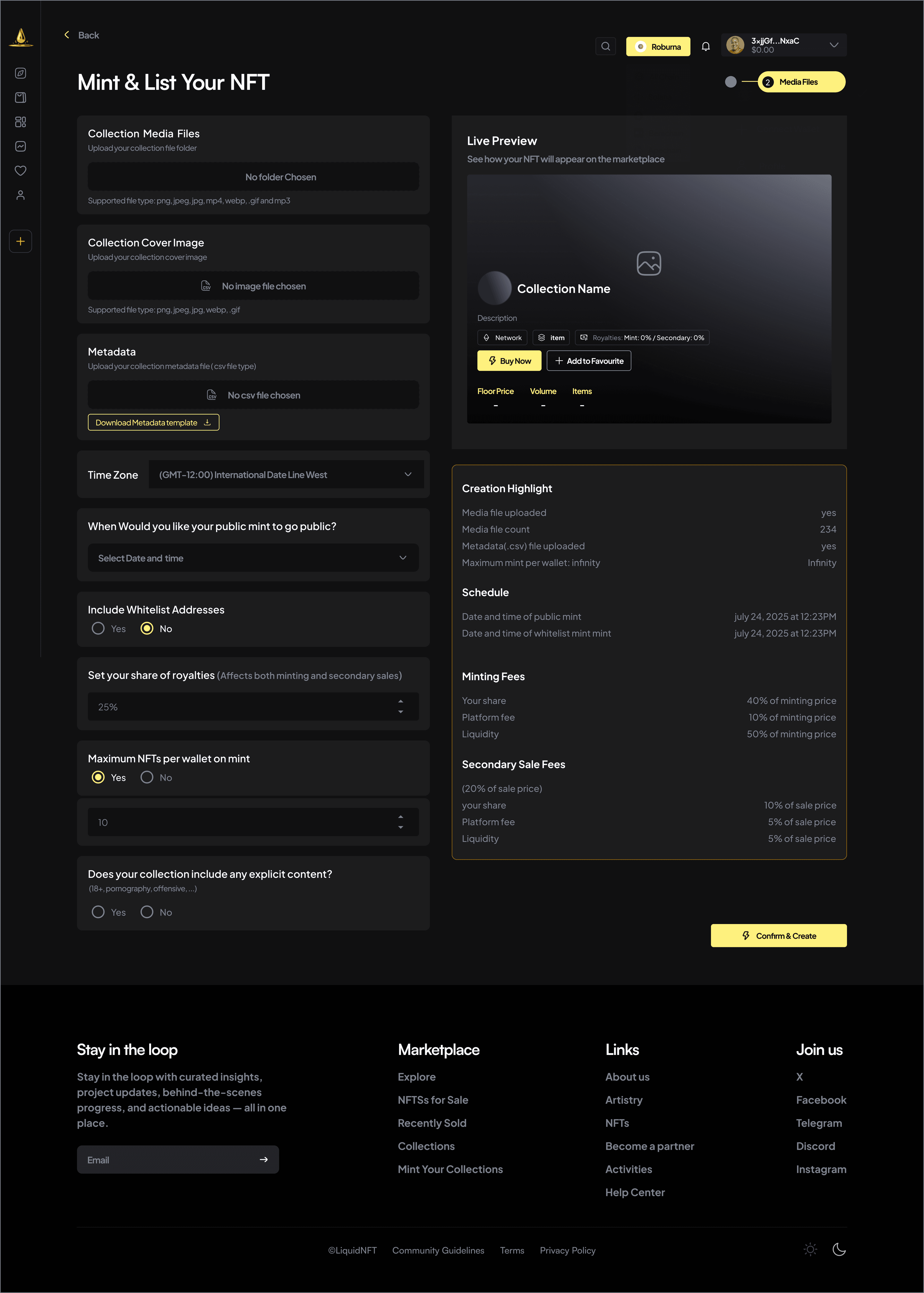The image size is (924, 1293).
Task: Choose an image in No image file chosen field
Action: (253, 286)
